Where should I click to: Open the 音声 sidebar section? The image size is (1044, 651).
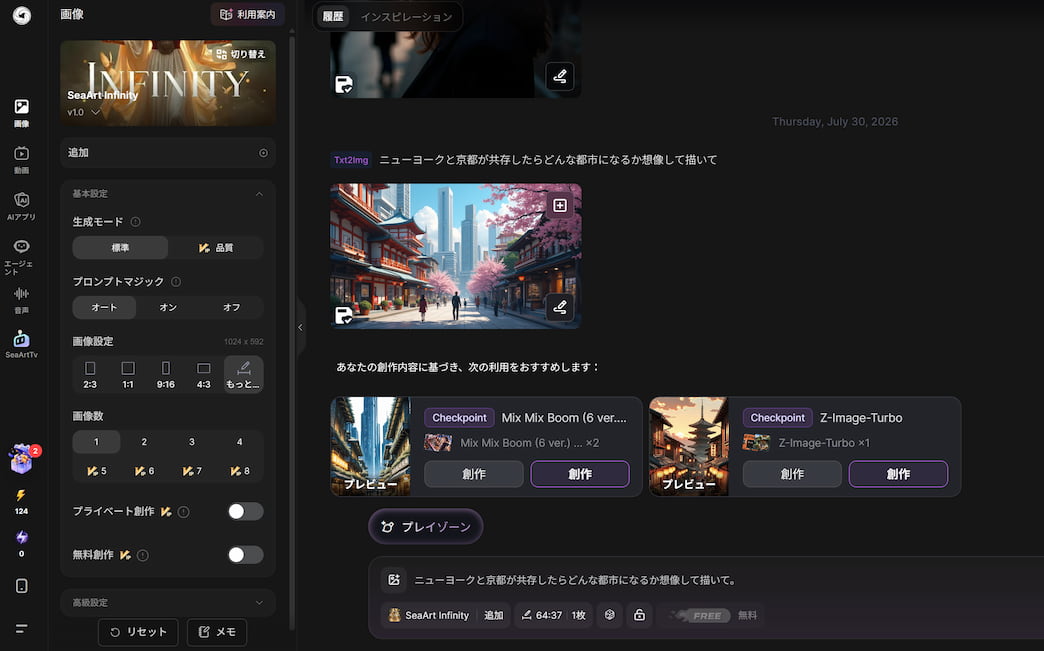[x=21, y=300]
